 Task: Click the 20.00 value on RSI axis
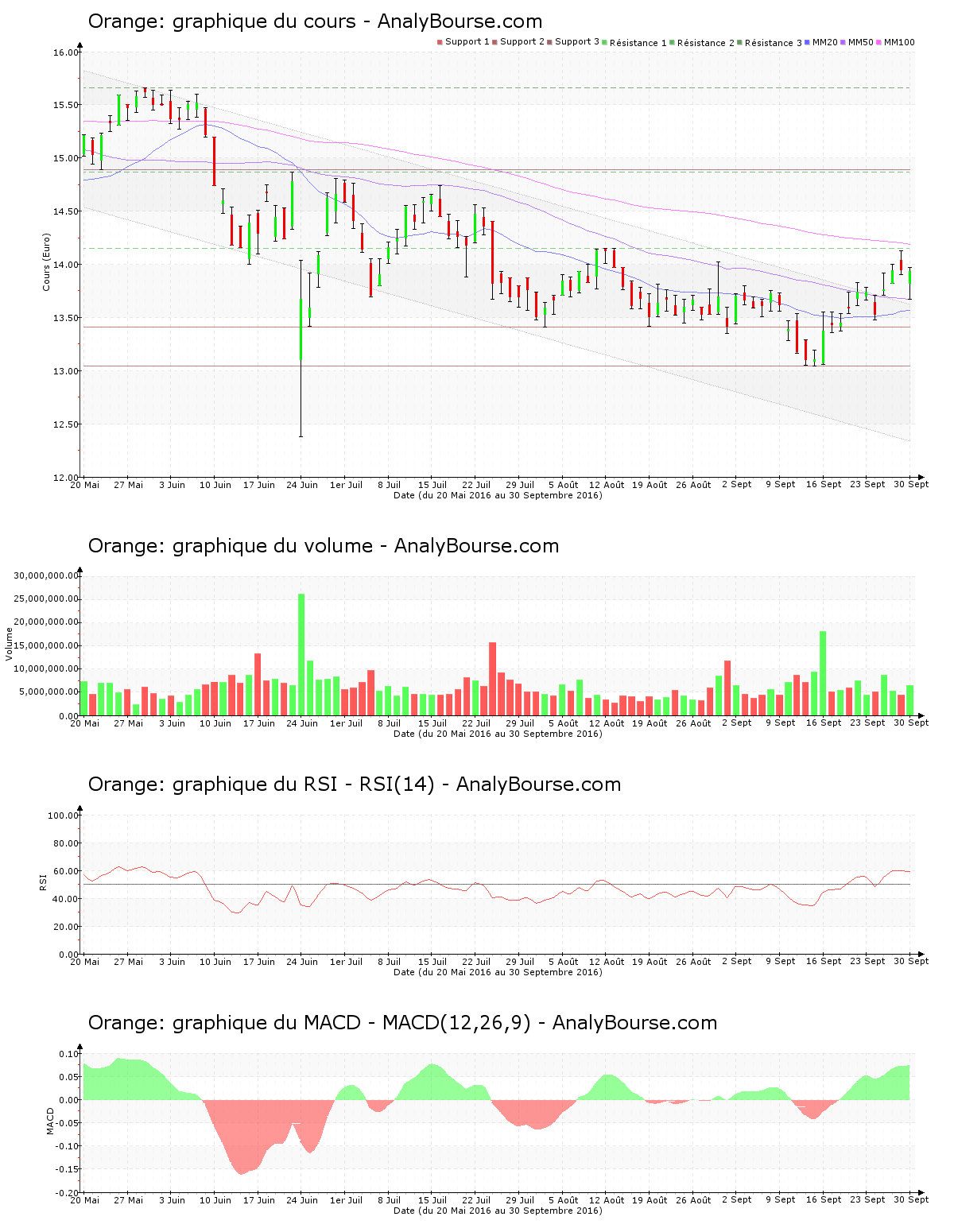(66, 927)
